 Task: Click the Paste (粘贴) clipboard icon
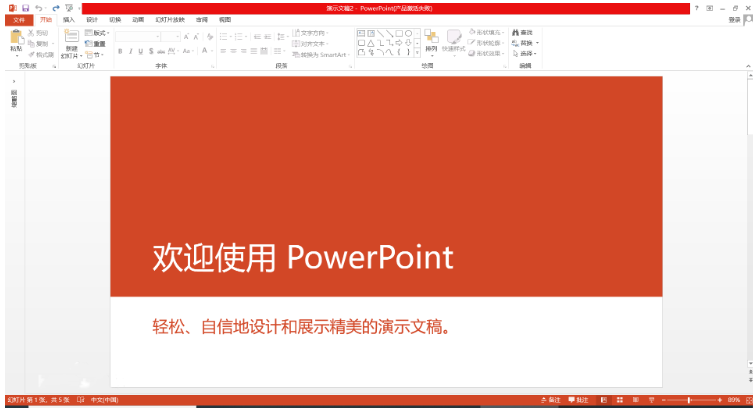16,38
